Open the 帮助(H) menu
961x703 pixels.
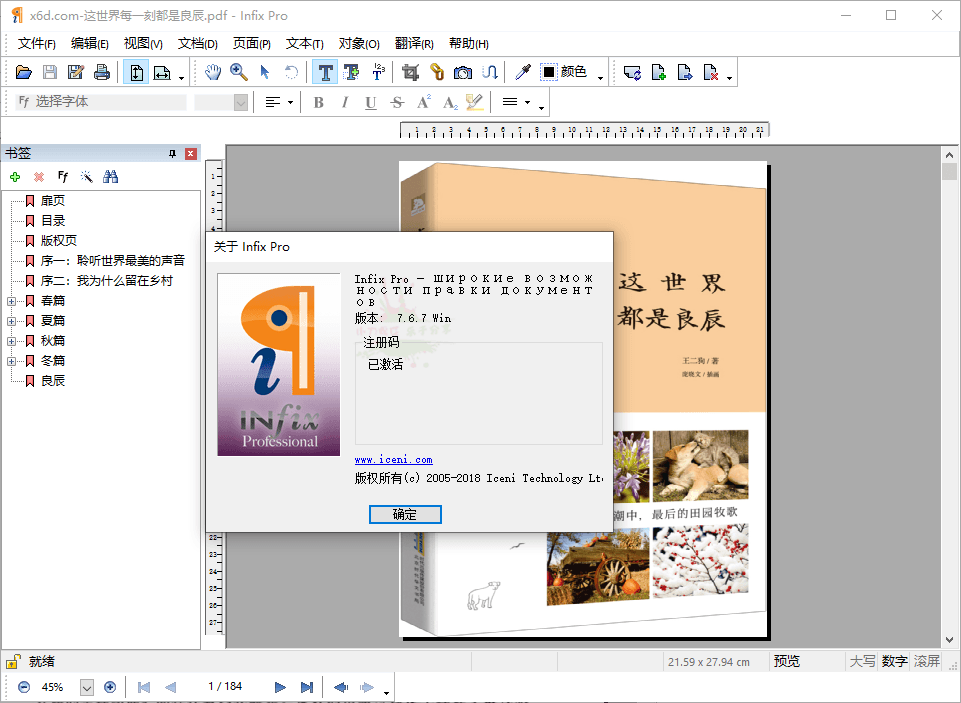[468, 43]
